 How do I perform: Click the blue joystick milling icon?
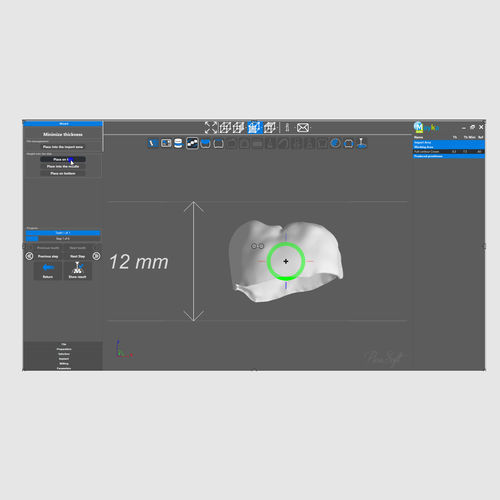(362, 143)
